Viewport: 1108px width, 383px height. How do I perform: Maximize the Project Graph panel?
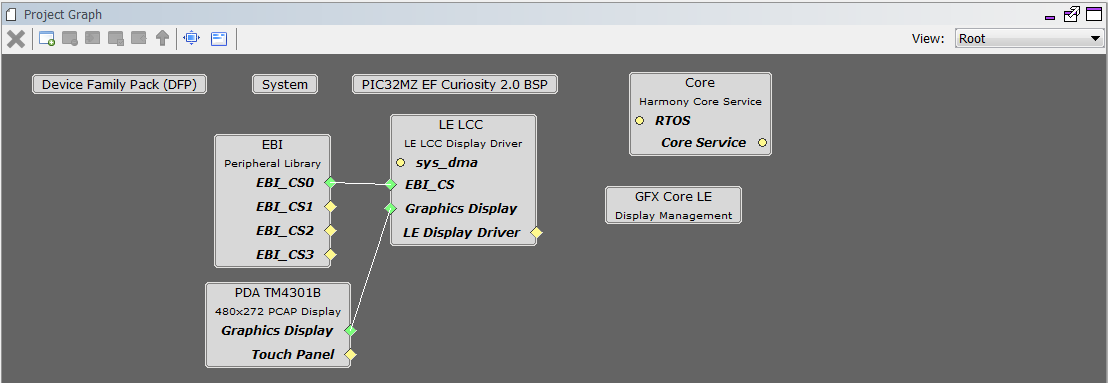coord(1093,14)
